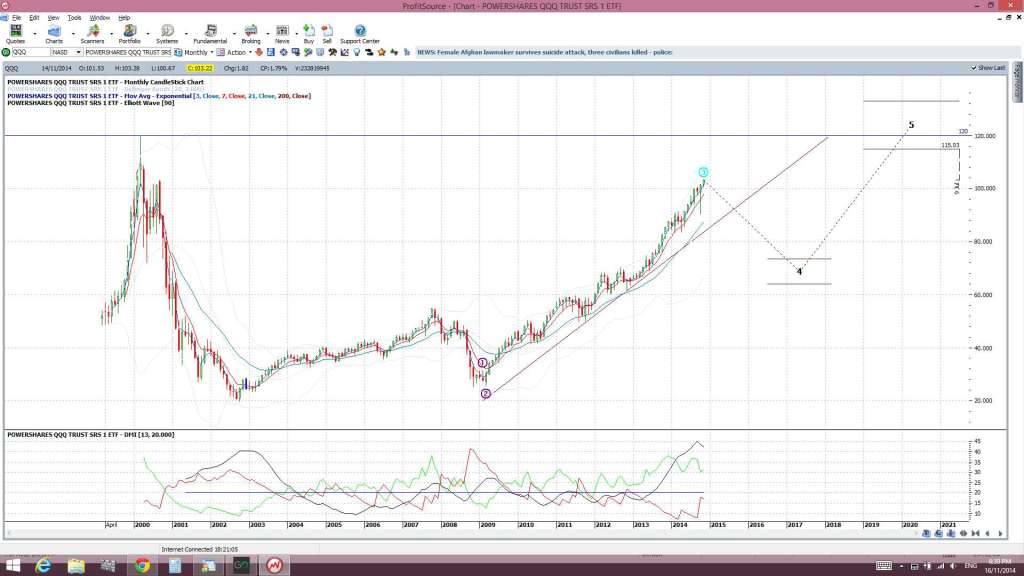1024x576 pixels.
Task: Click the Sell order icon
Action: [x=327, y=33]
